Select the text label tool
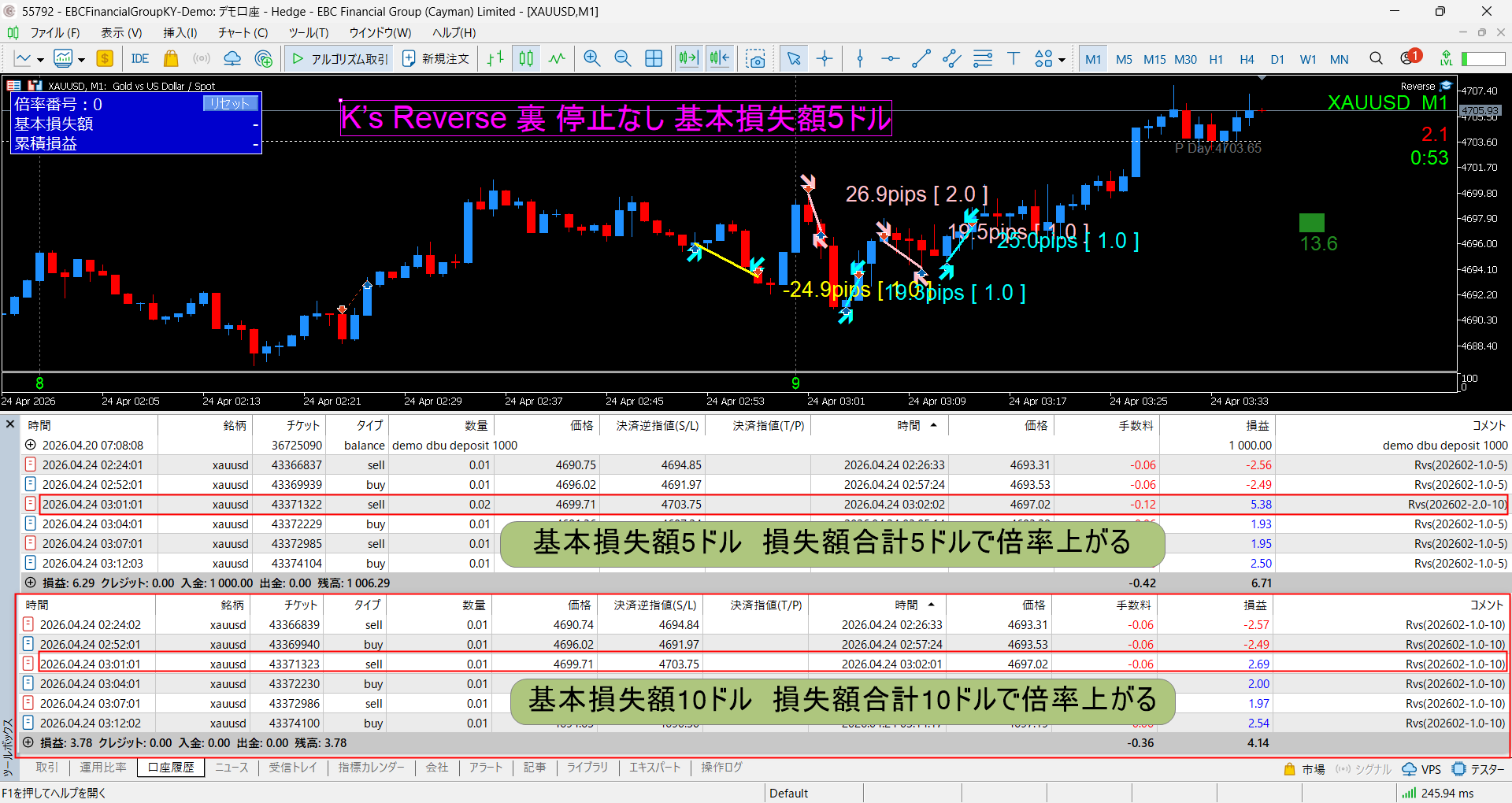Screen dimensions: 1512x803 click(x=1014, y=59)
